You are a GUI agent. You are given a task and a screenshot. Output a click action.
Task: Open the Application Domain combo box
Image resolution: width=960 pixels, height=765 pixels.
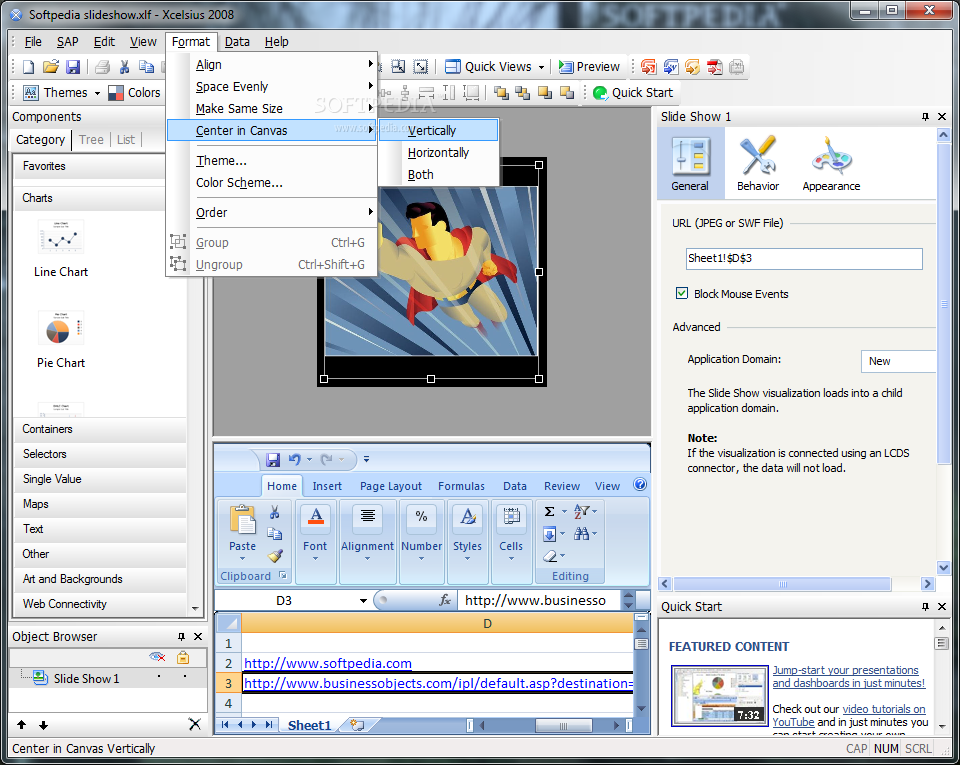click(898, 361)
